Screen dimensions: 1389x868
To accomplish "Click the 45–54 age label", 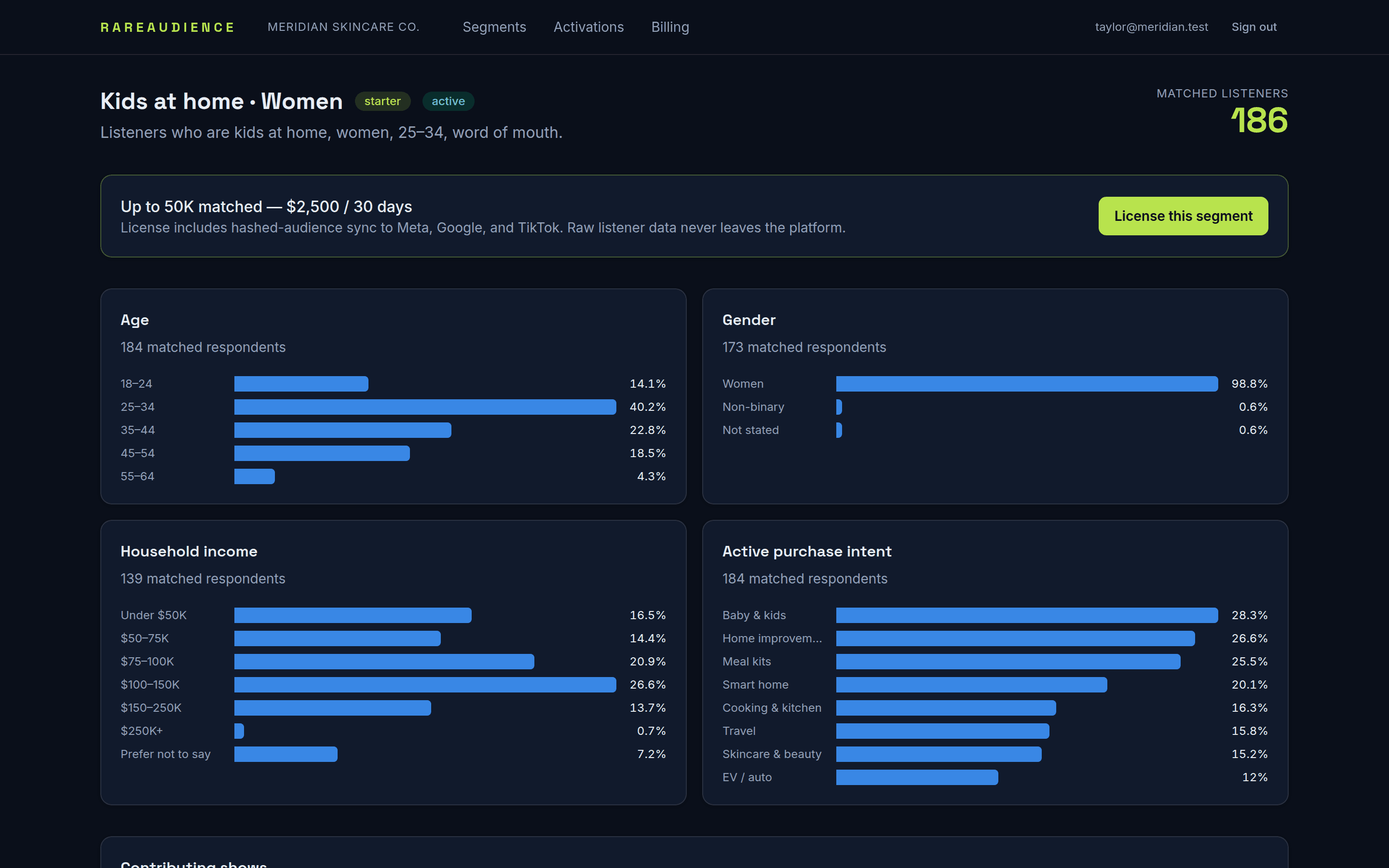I will (x=138, y=453).
